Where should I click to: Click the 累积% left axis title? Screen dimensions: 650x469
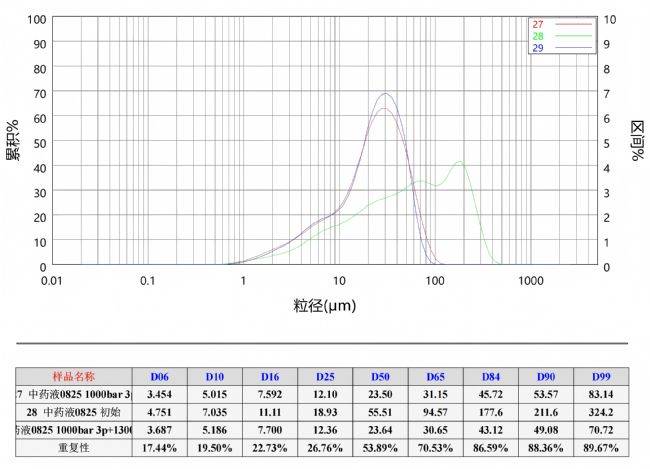point(13,141)
